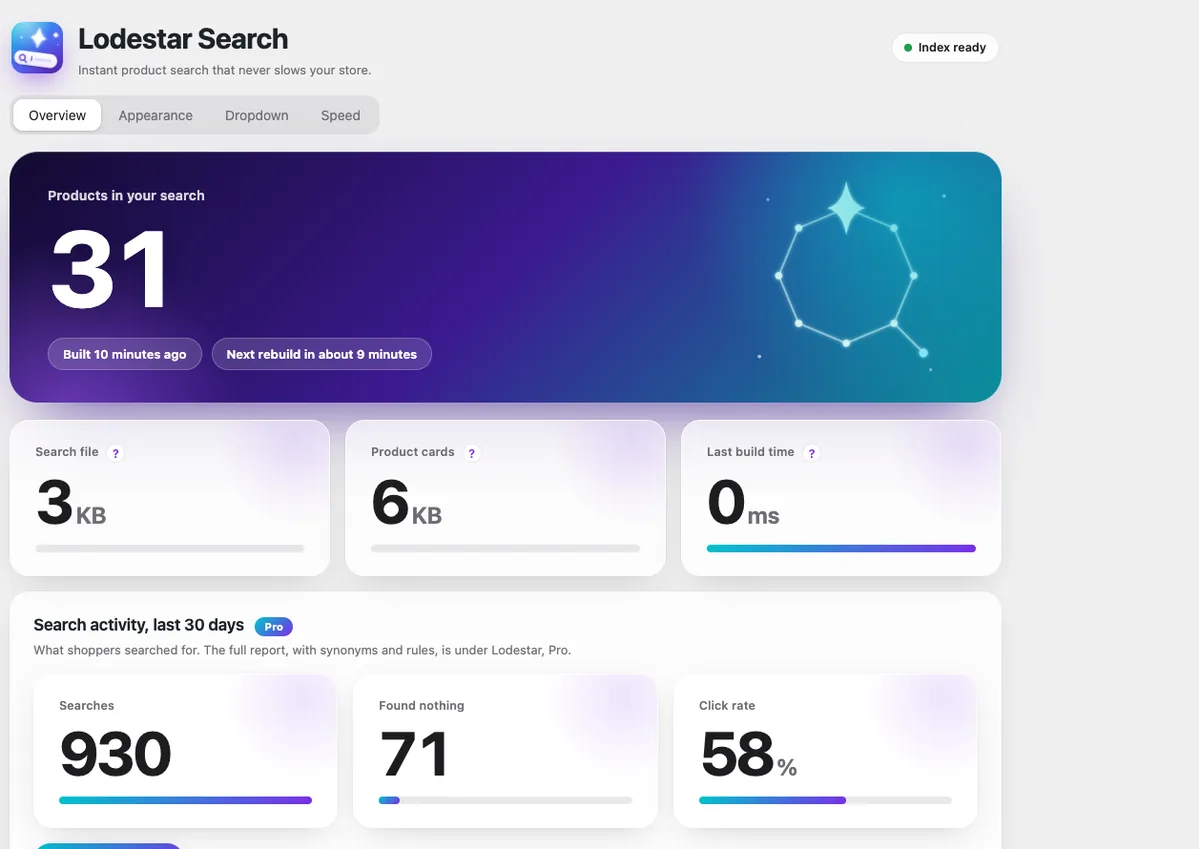Viewport: 1200px width, 849px height.
Task: Click the 'Found nothing' label
Action: [x=422, y=706]
